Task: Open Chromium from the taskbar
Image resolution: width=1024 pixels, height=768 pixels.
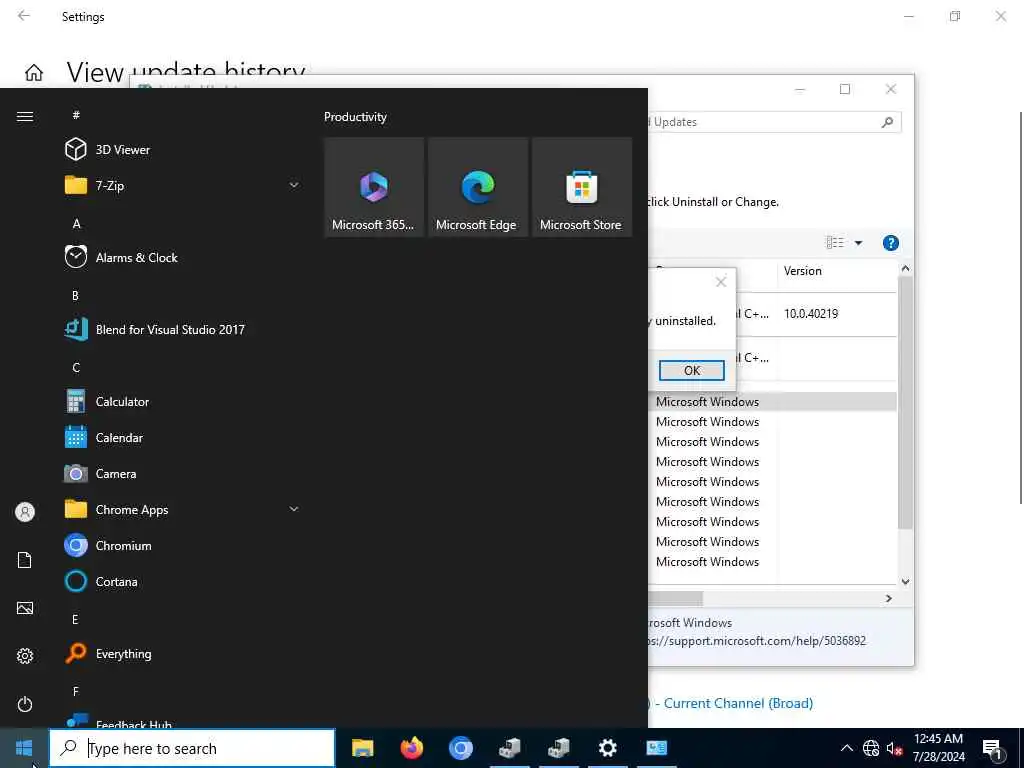Action: [460, 748]
